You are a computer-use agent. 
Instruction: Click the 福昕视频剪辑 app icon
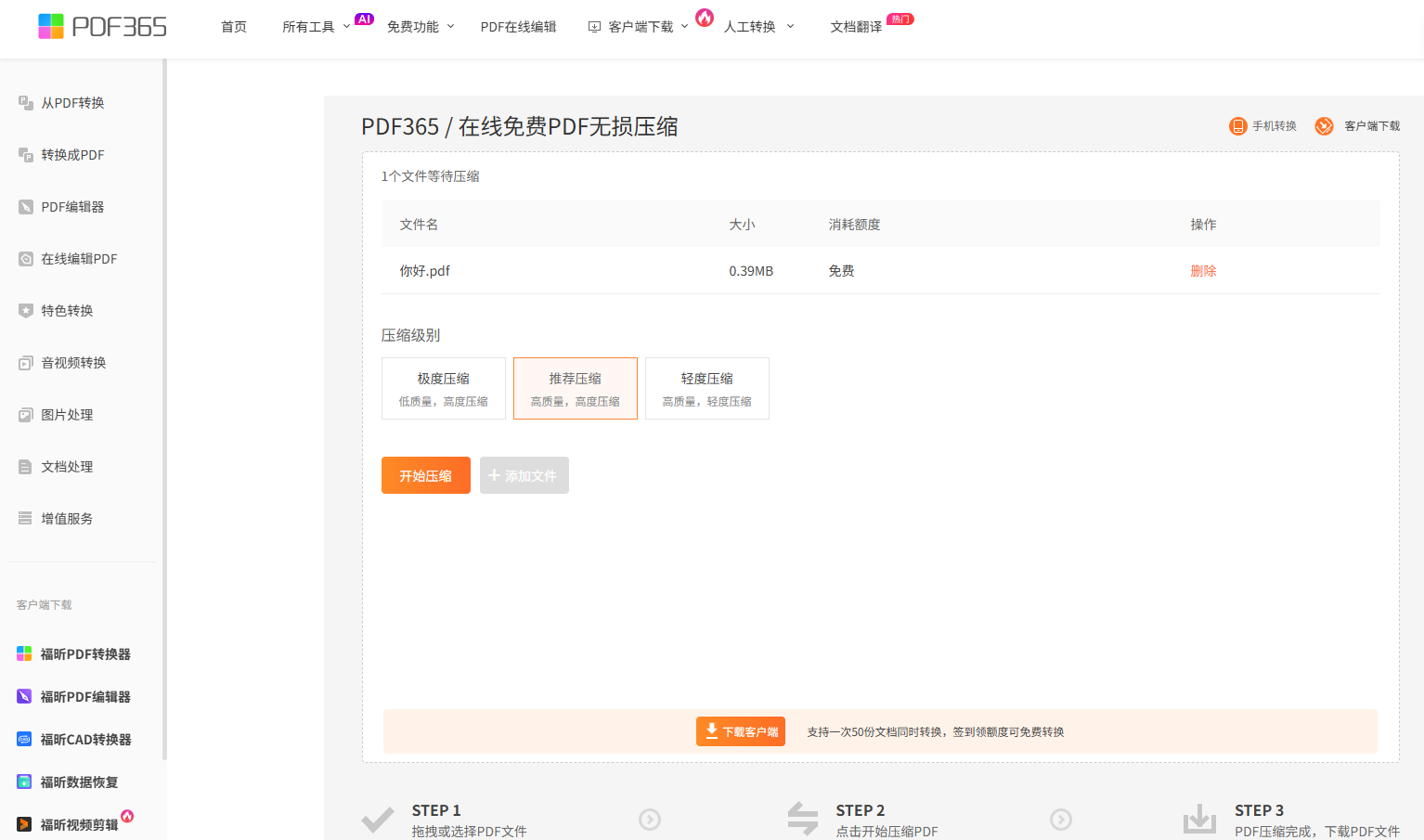coord(24,825)
